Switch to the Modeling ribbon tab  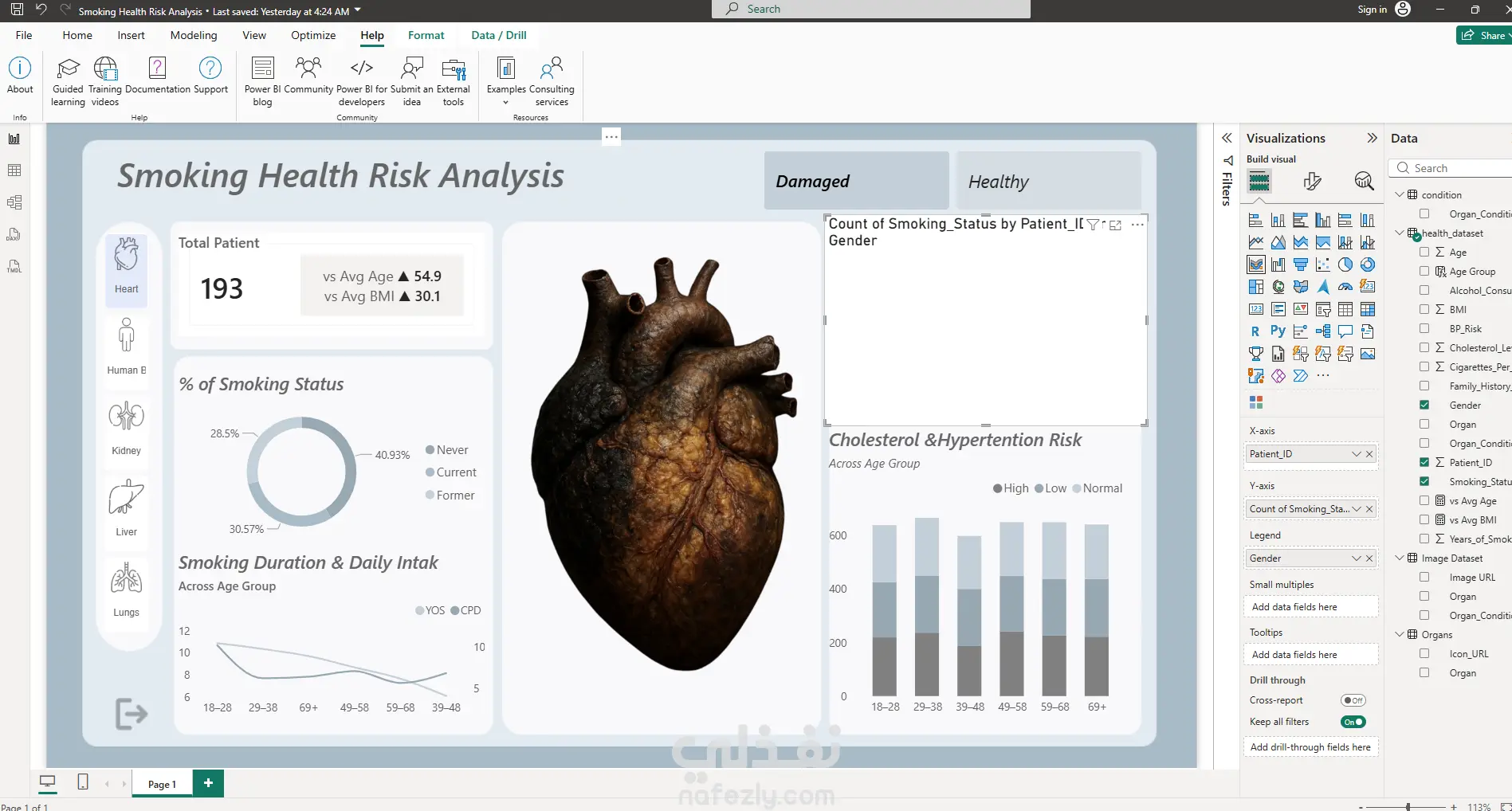click(194, 35)
